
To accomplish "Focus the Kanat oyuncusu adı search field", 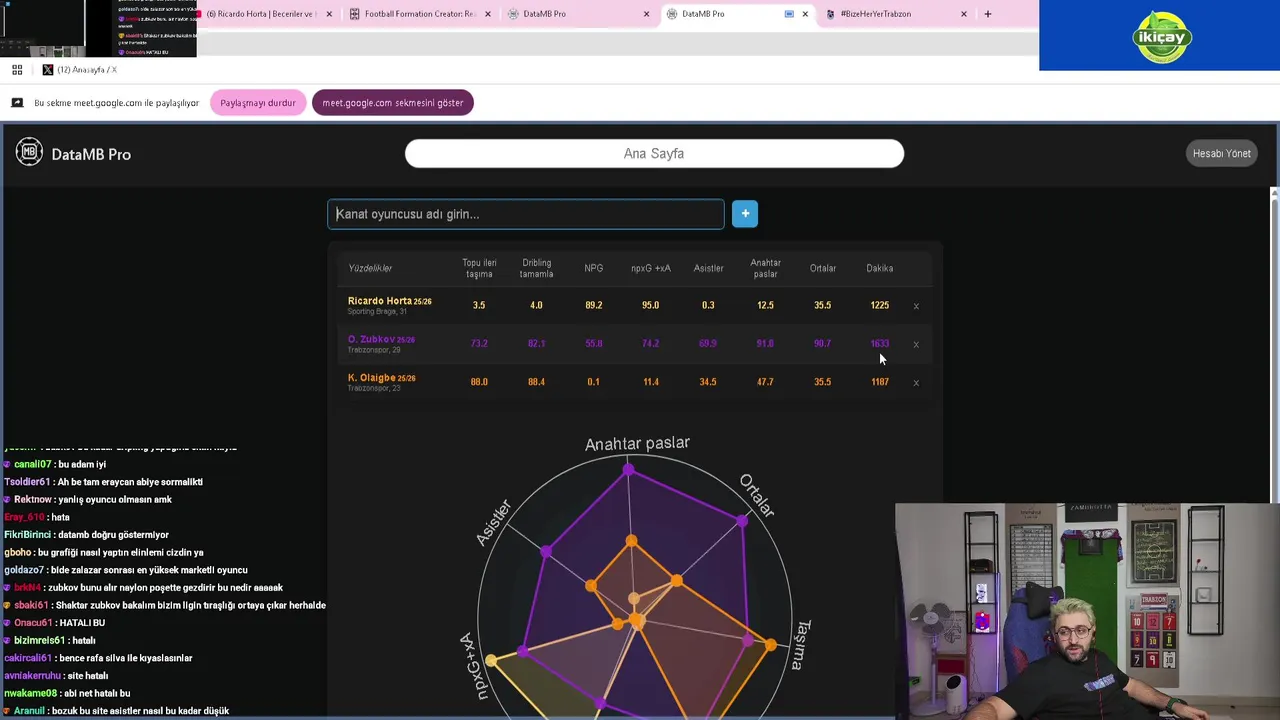I will 526,214.
